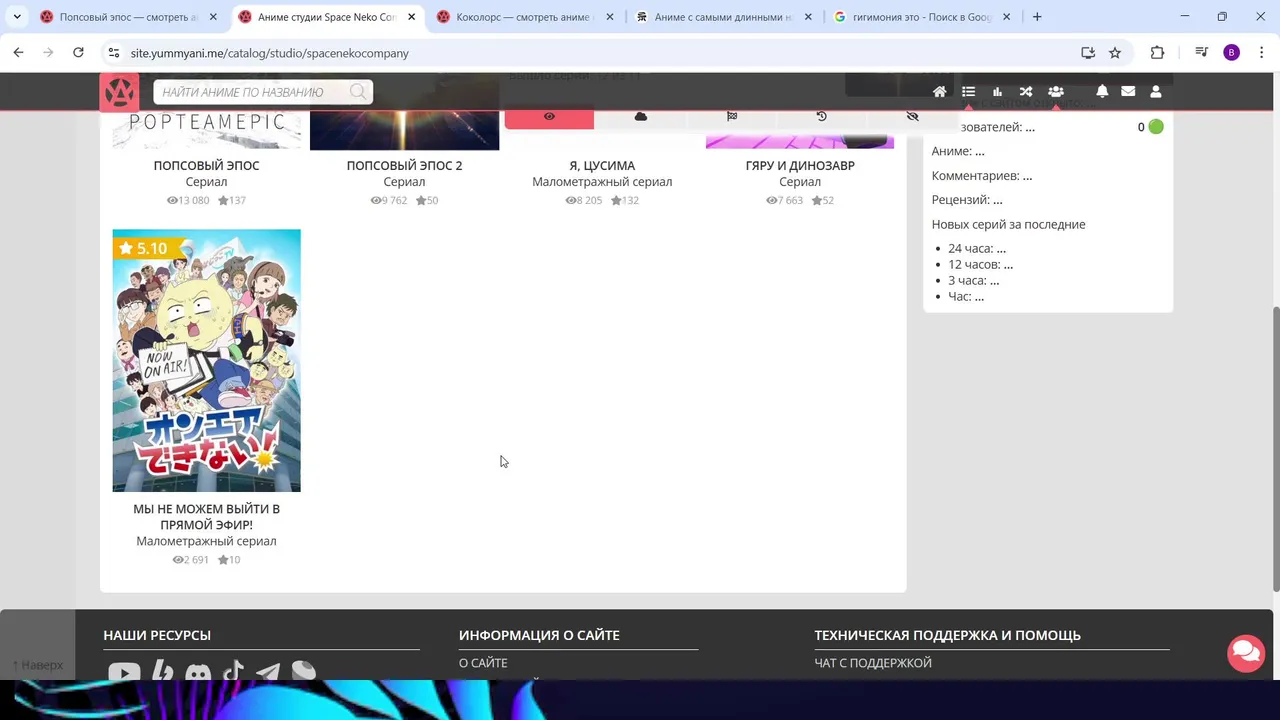Open the user profile icon in the header

click(x=1156, y=91)
